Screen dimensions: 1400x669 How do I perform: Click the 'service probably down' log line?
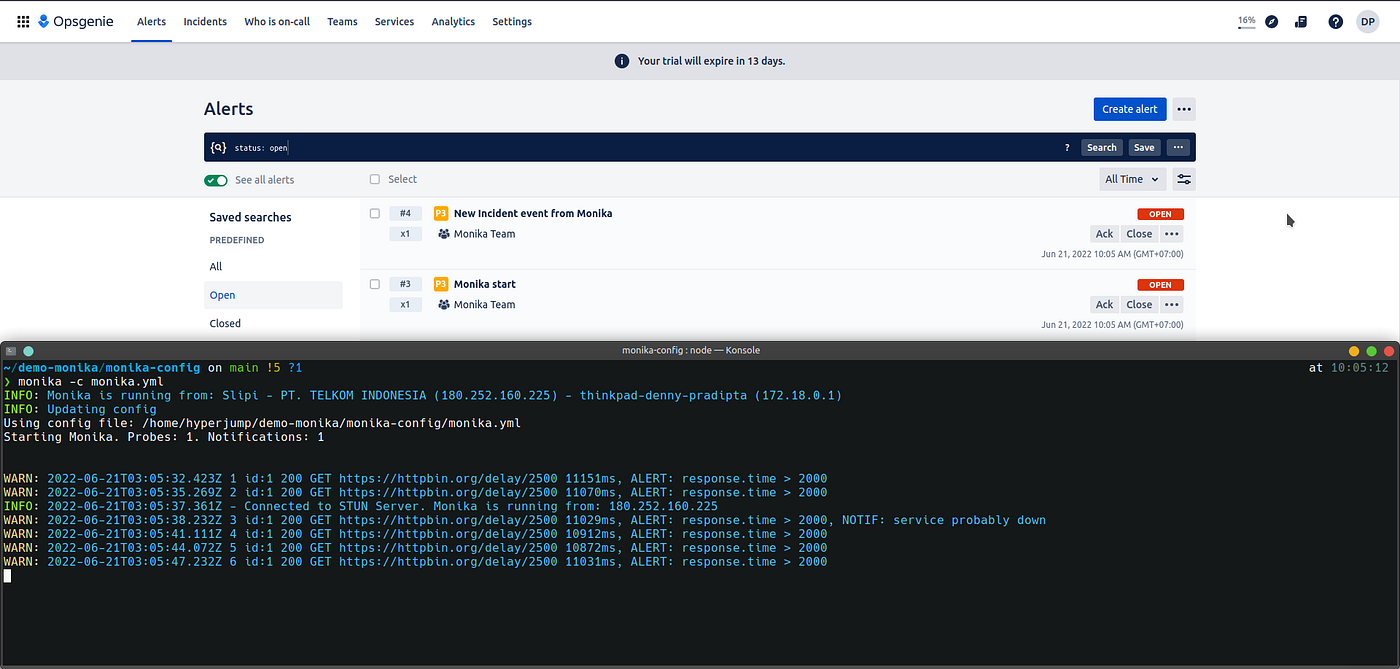(524, 520)
